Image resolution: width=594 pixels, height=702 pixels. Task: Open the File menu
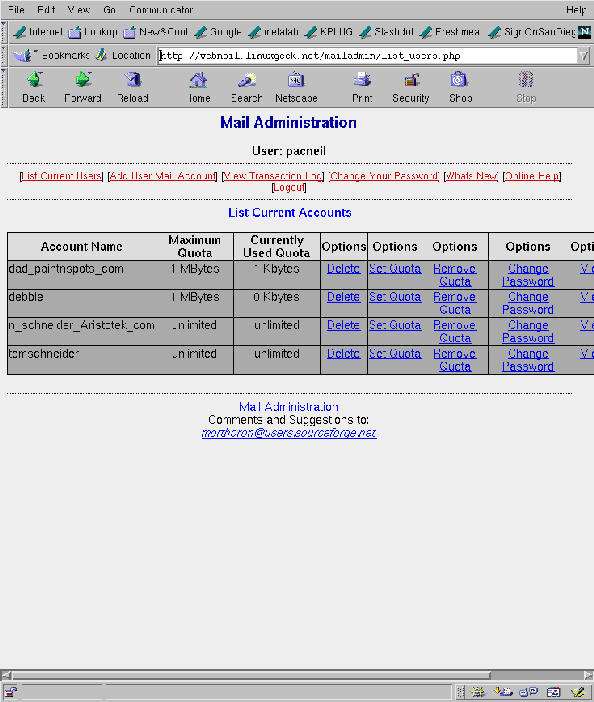[x=17, y=9]
